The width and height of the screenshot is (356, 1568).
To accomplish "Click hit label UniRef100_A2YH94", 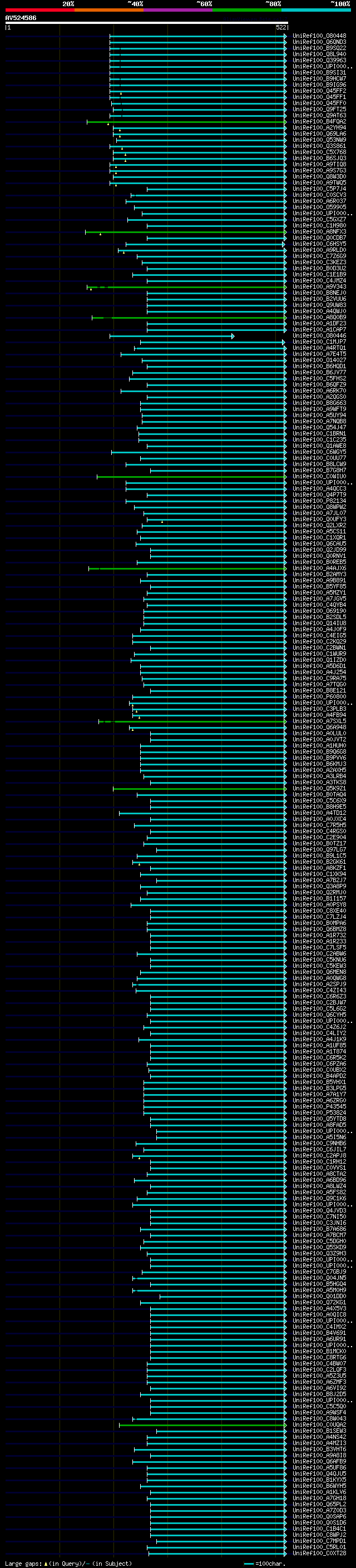I will coord(319,128).
